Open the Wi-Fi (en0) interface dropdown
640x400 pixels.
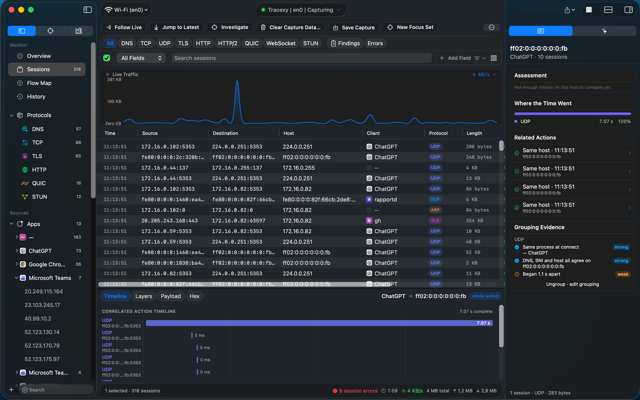coord(126,10)
